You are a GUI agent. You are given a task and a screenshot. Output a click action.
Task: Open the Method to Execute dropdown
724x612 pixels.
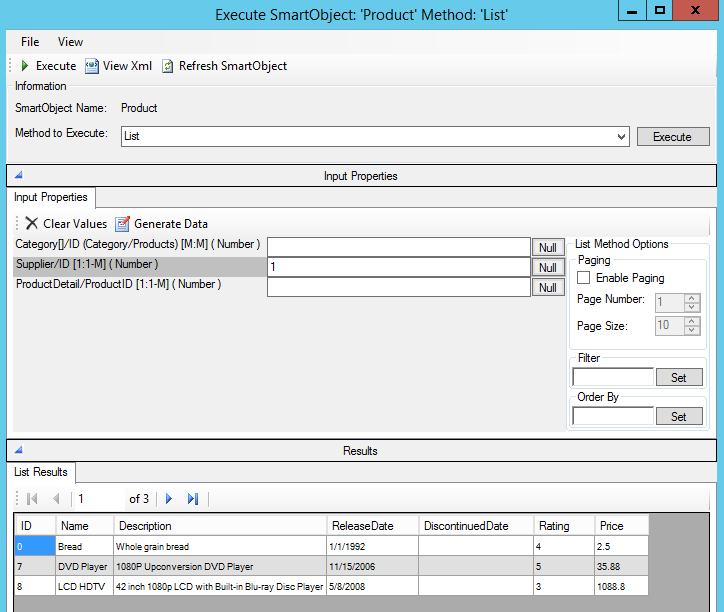(621, 136)
